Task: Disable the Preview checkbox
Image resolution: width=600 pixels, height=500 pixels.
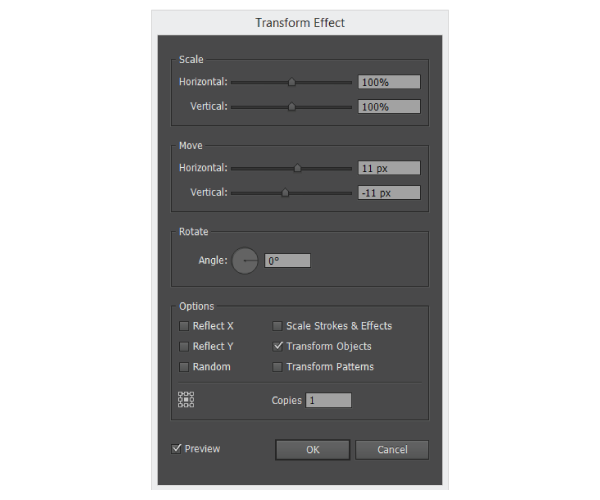Action: click(x=176, y=449)
